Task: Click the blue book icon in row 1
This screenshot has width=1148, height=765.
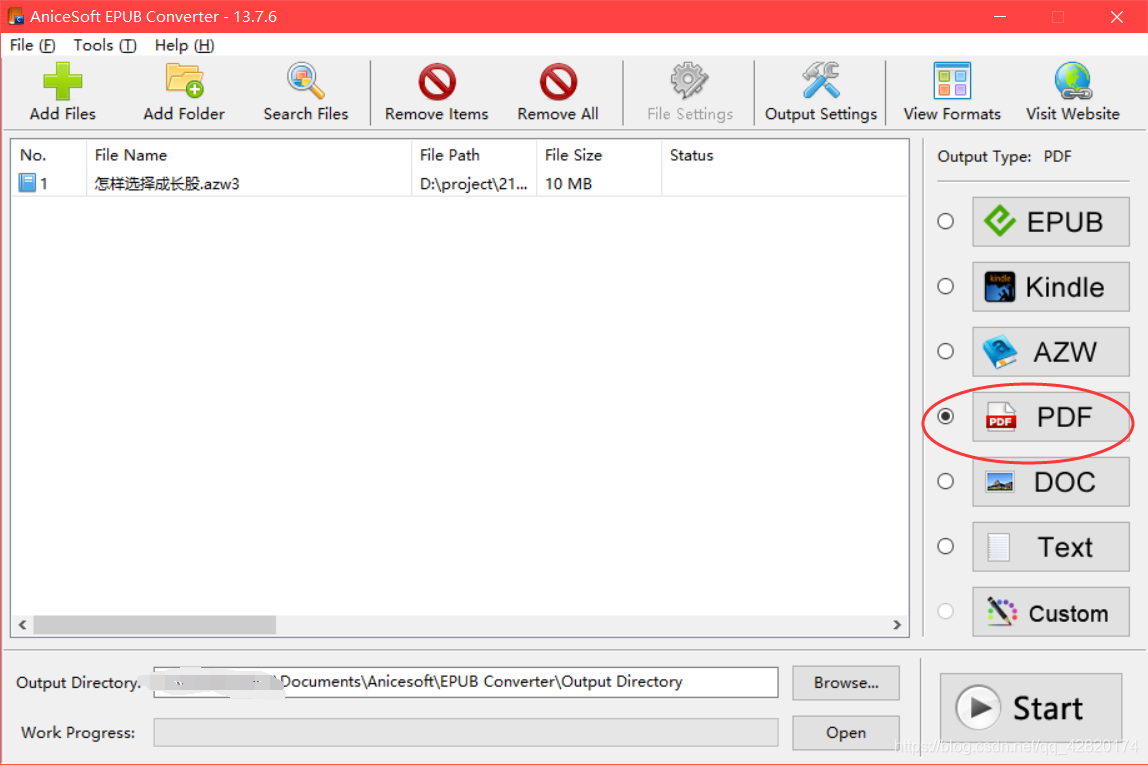Action: (x=27, y=183)
